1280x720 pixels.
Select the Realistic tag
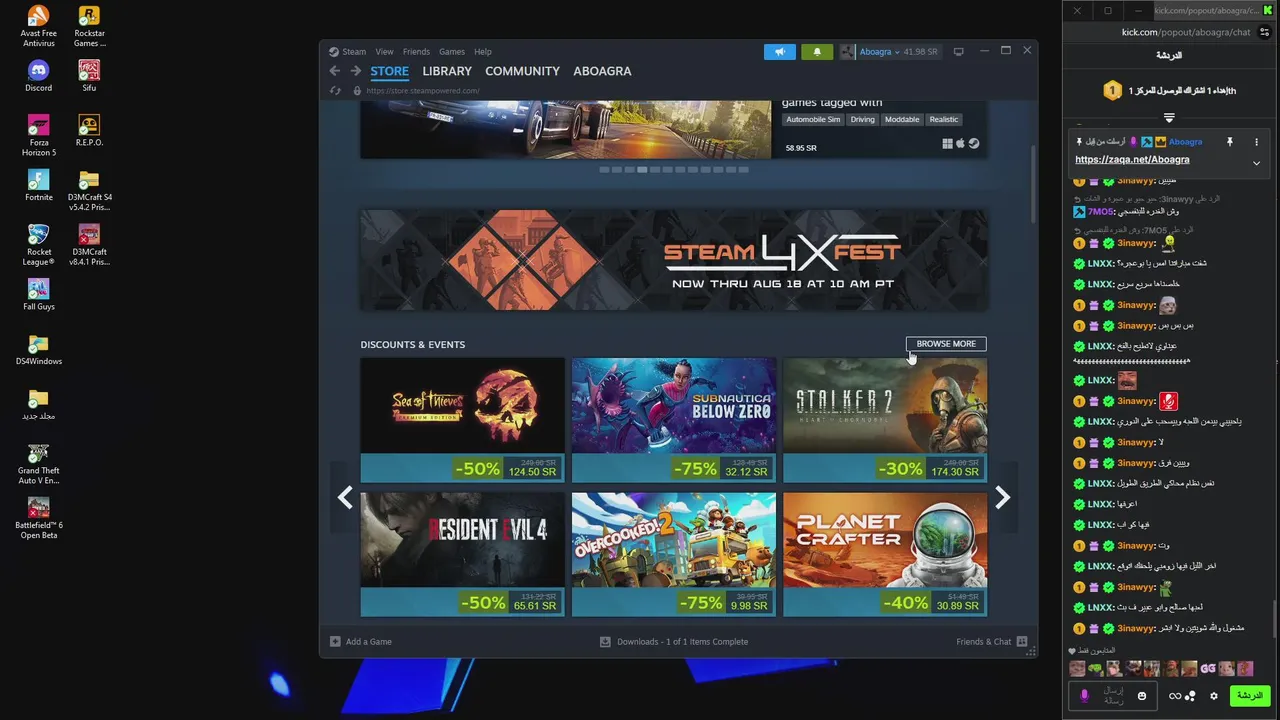pos(943,120)
